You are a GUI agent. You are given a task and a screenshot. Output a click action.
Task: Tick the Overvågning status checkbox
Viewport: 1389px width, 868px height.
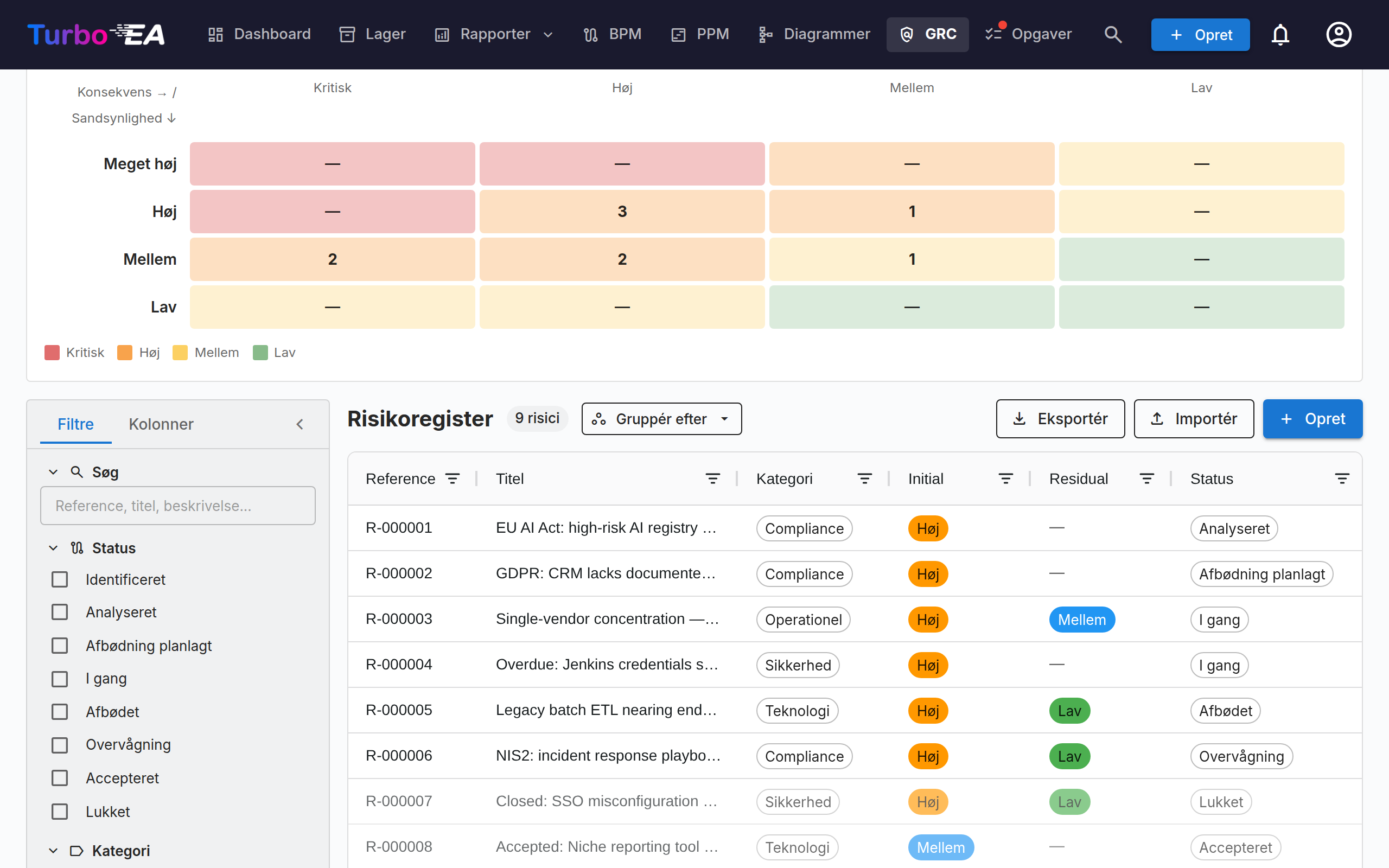[x=60, y=745]
